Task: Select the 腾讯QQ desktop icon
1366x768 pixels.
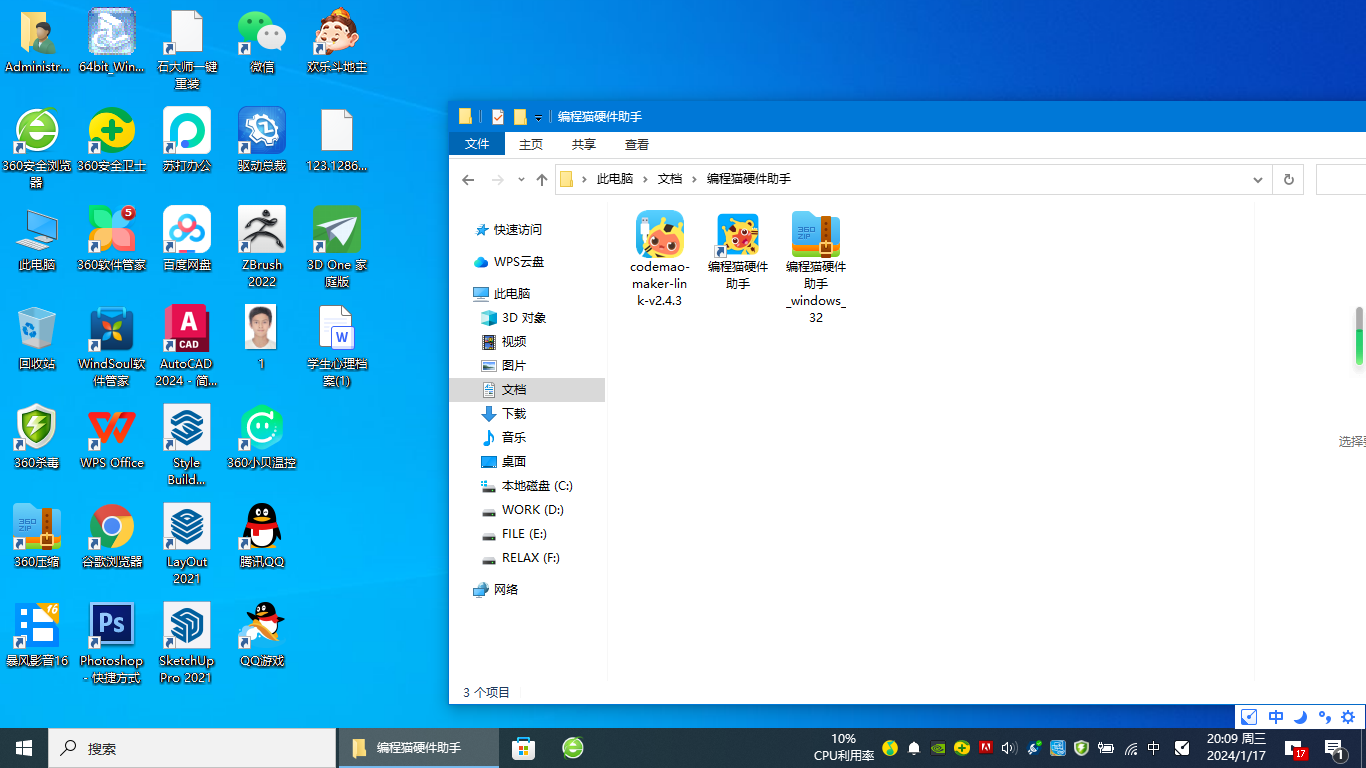Action: [x=262, y=536]
